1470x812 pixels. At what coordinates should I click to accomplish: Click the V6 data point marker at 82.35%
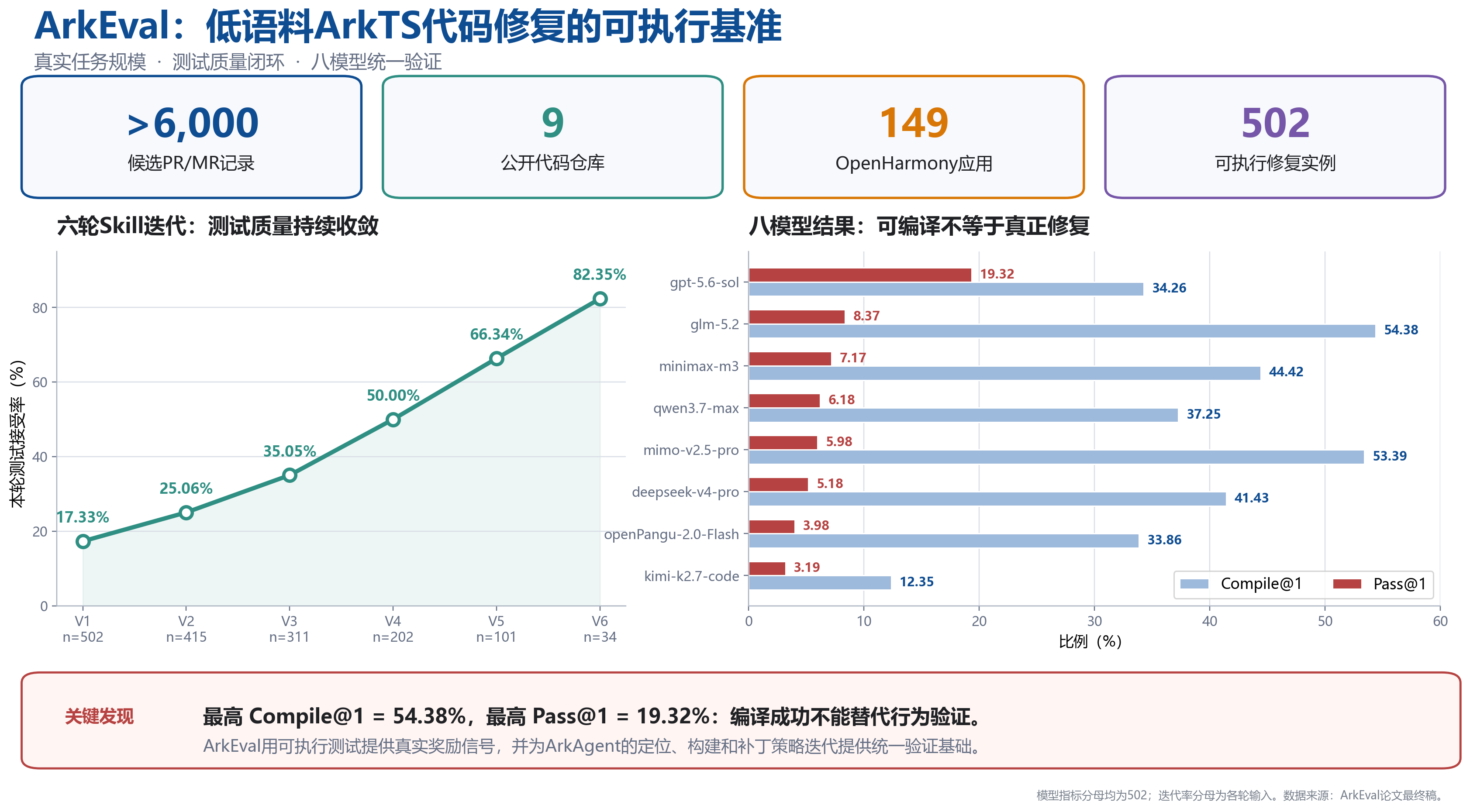click(x=600, y=299)
